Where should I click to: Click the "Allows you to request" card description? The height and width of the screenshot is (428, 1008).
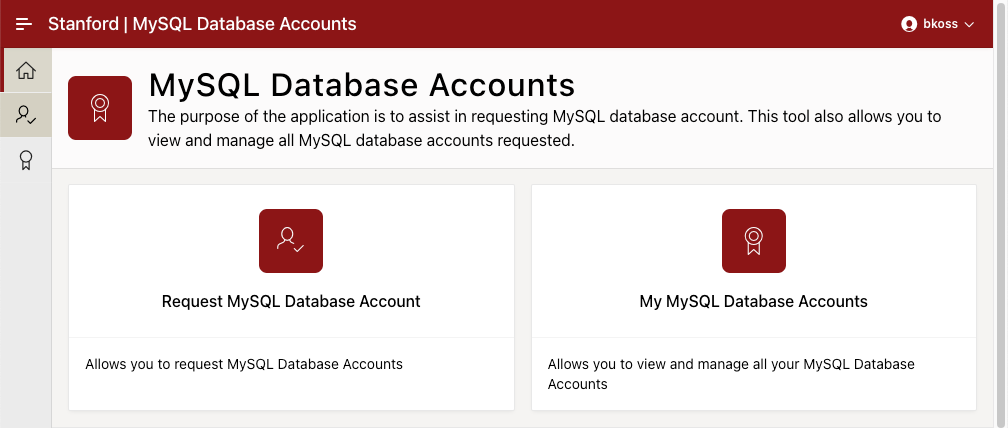[244, 364]
